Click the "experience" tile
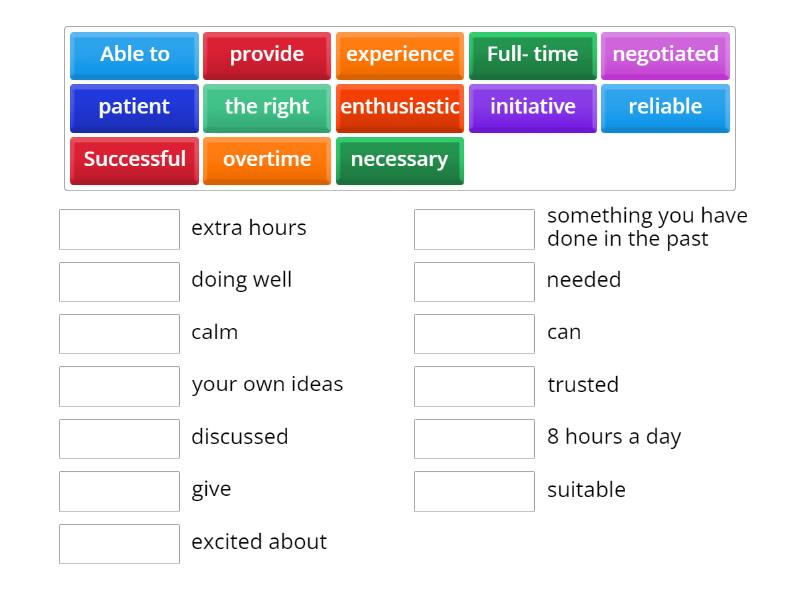The image size is (800, 600). (399, 55)
